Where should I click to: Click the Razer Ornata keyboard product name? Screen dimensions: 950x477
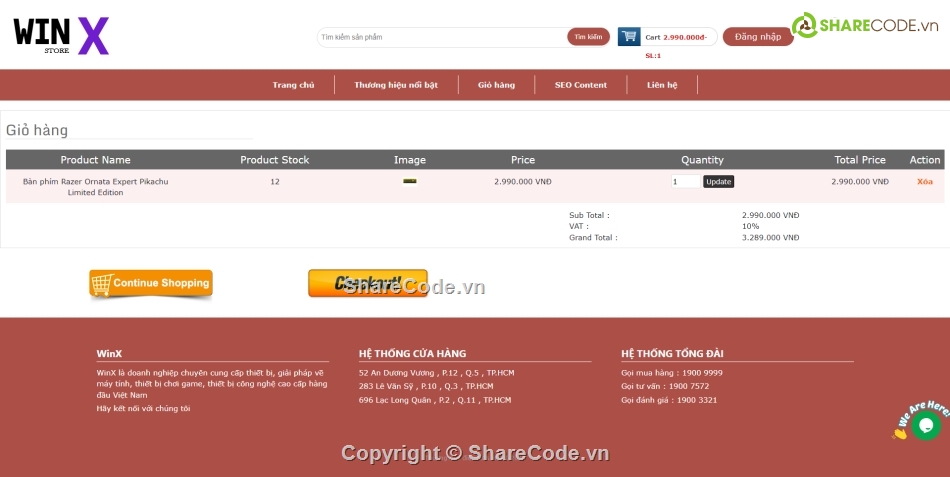click(x=95, y=187)
